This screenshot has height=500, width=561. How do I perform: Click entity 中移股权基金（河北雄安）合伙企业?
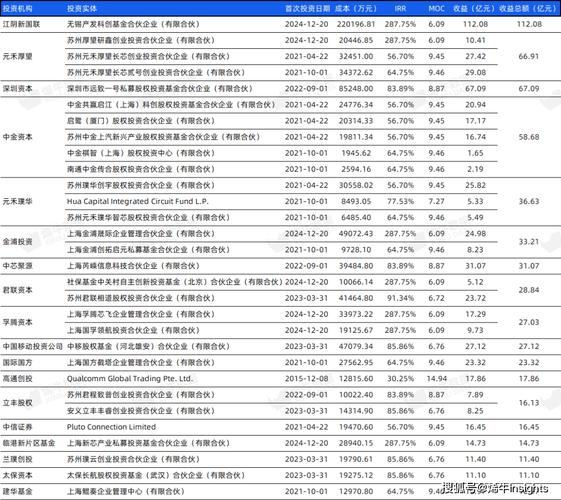[x=148, y=346]
